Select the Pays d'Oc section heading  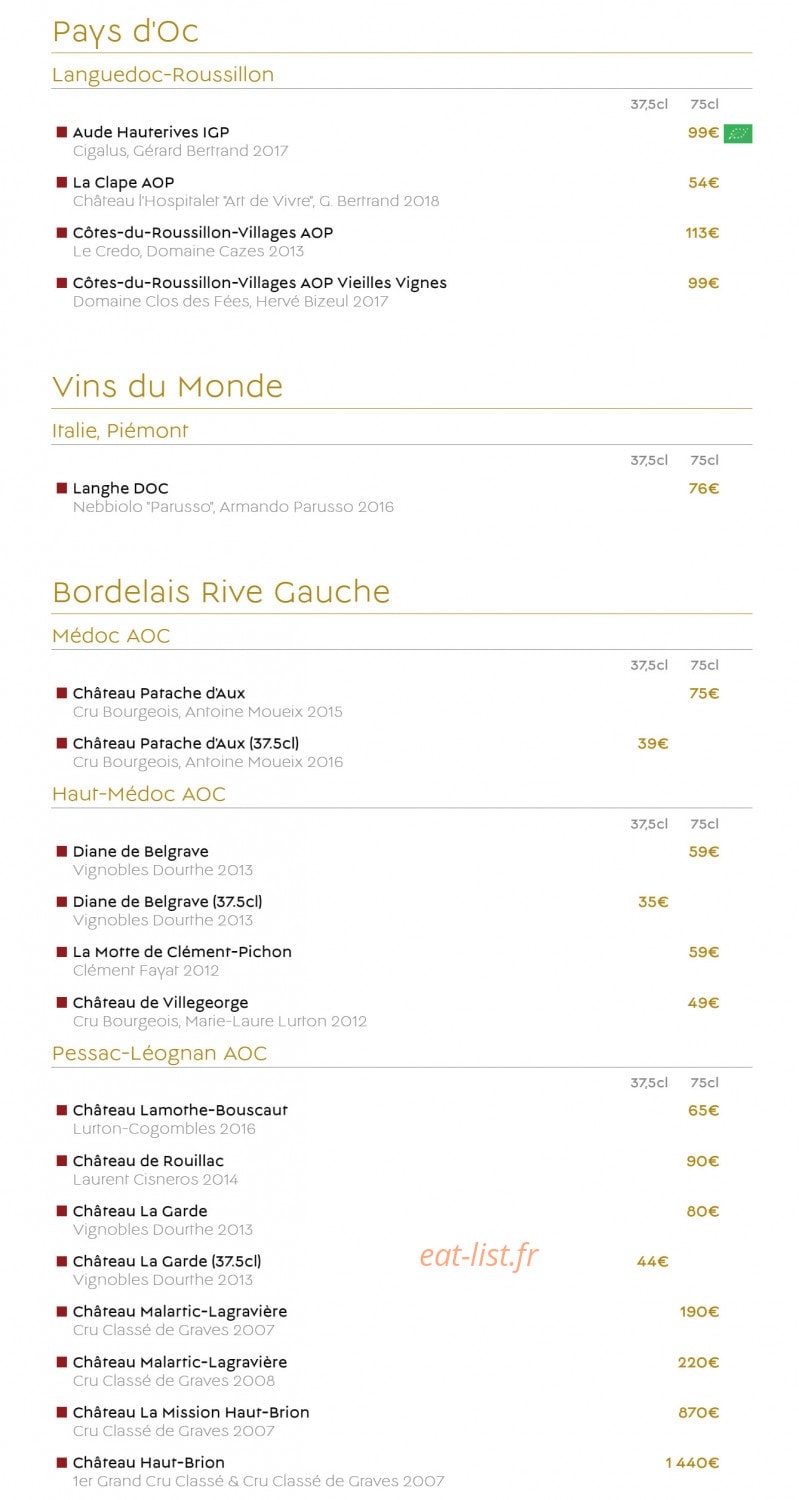pyautogui.click(x=125, y=31)
